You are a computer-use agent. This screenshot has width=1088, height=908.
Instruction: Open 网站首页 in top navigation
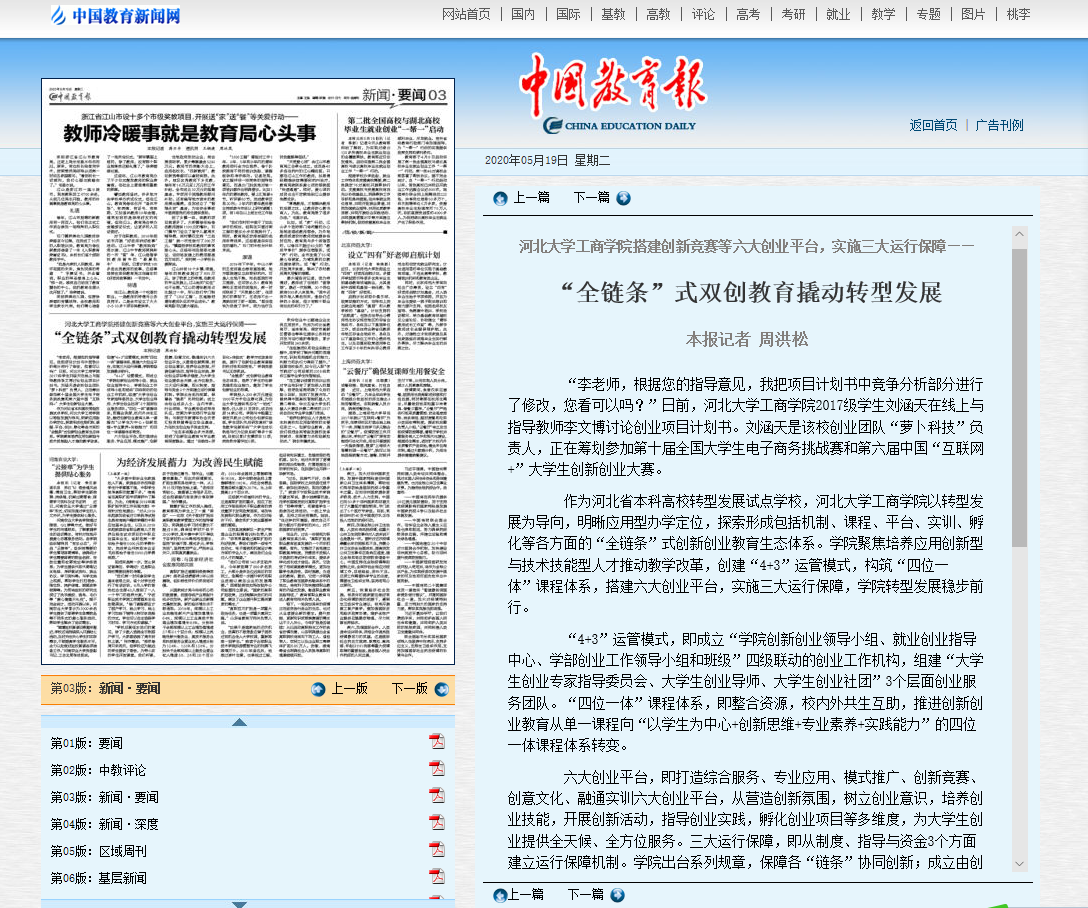(466, 15)
